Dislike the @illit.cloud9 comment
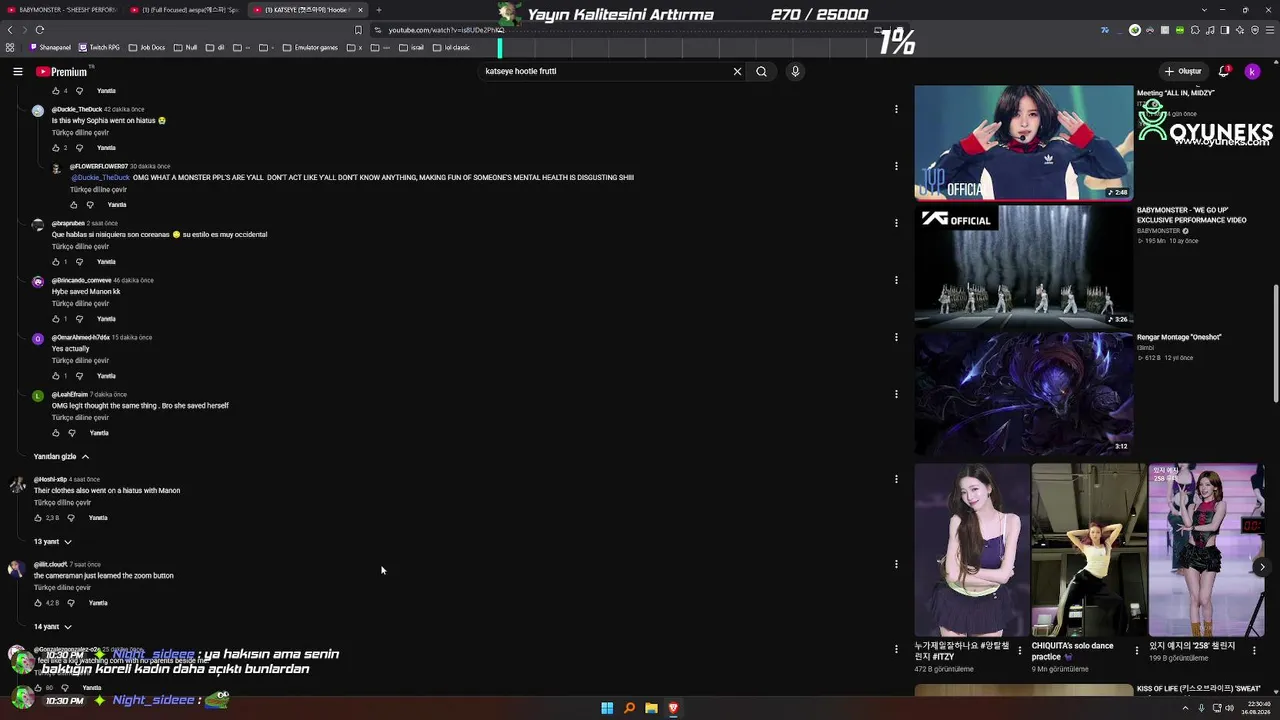 pyautogui.click(x=70, y=603)
